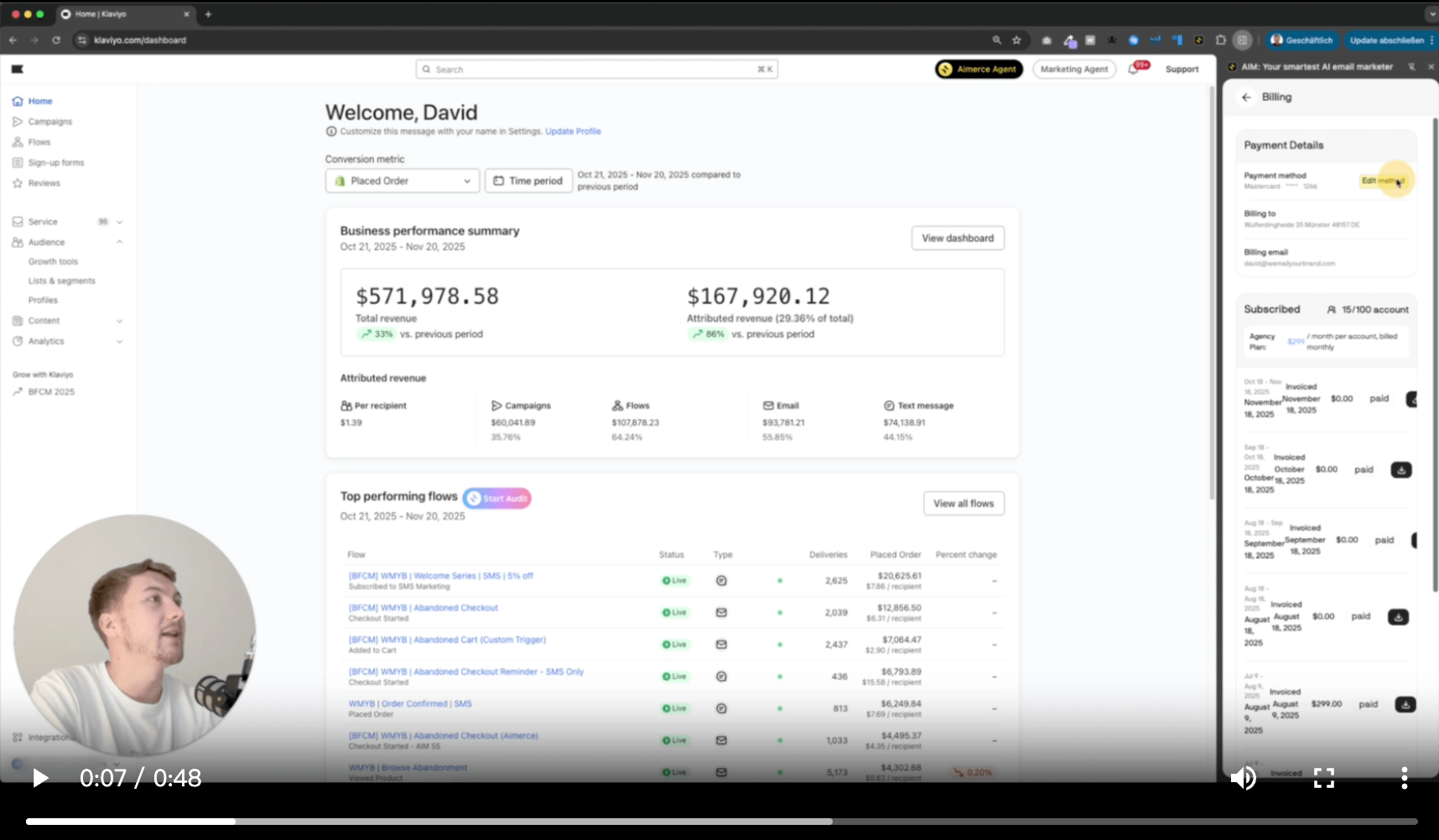Image resolution: width=1439 pixels, height=840 pixels.
Task: Go back from Billing panel
Action: 1246,97
